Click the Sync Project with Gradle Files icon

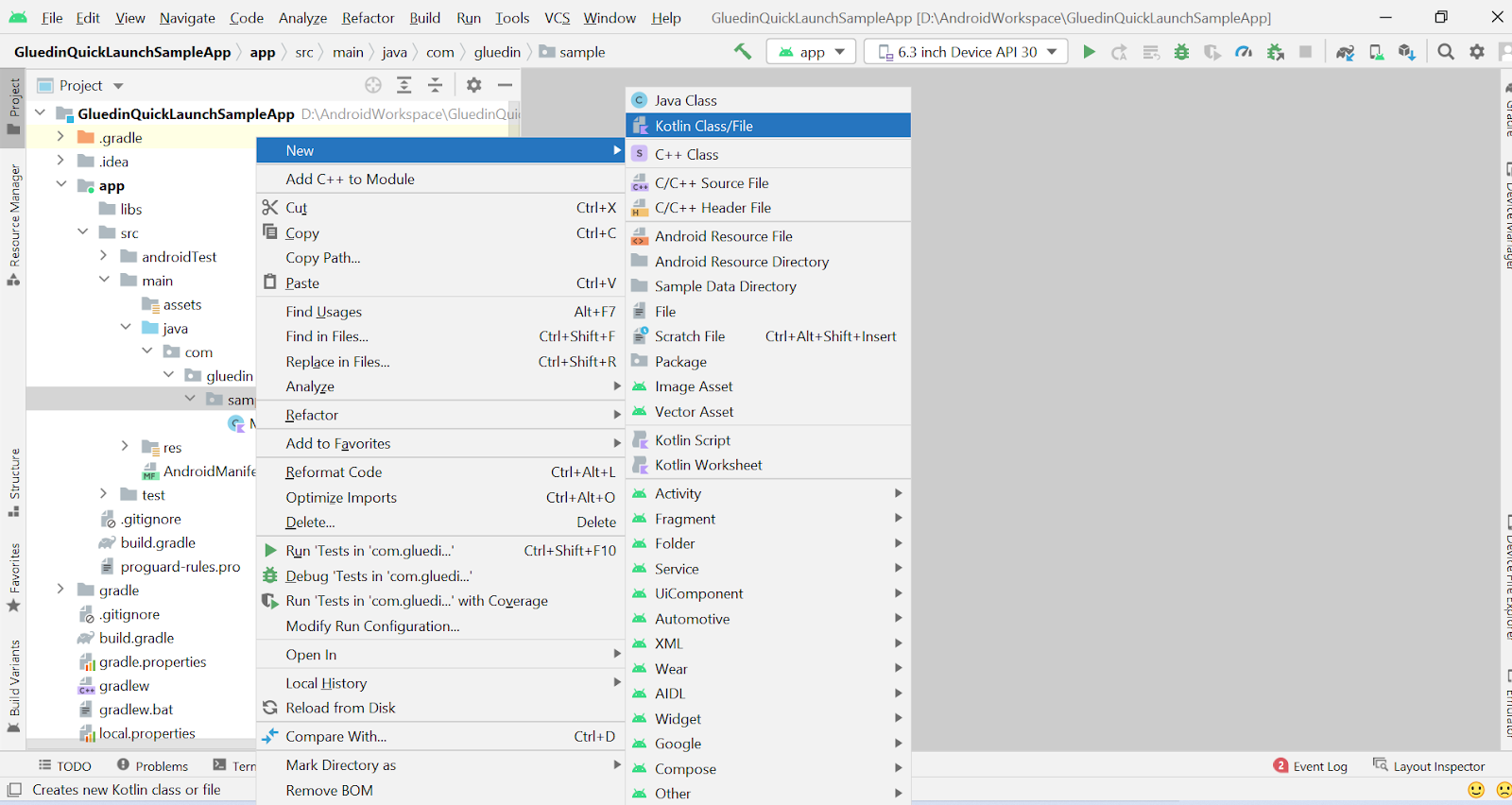[1345, 52]
